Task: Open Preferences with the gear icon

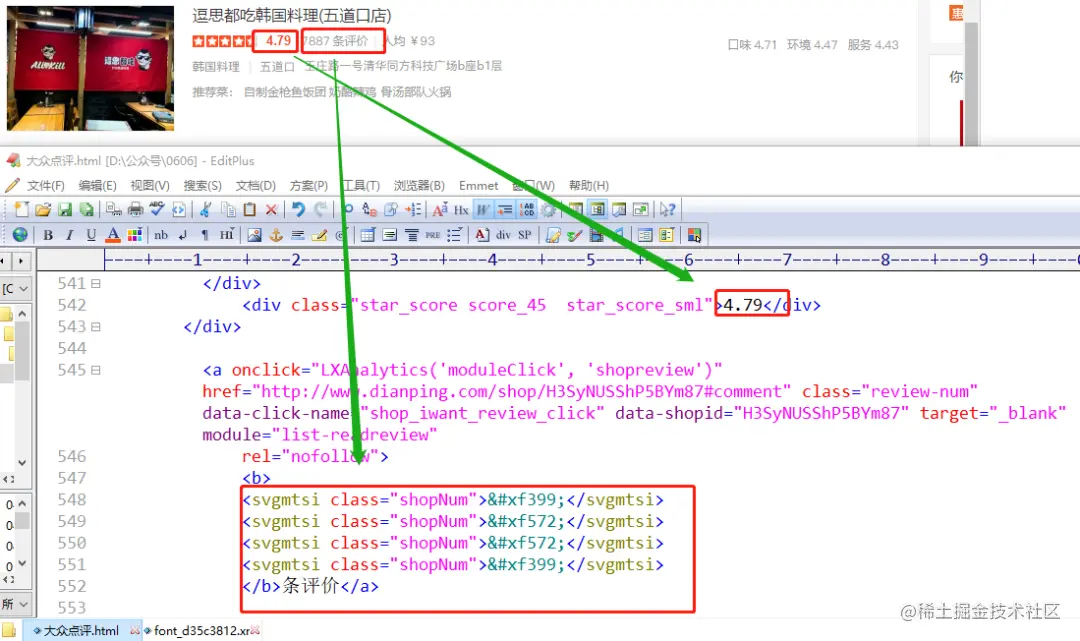Action: pyautogui.click(x=548, y=209)
